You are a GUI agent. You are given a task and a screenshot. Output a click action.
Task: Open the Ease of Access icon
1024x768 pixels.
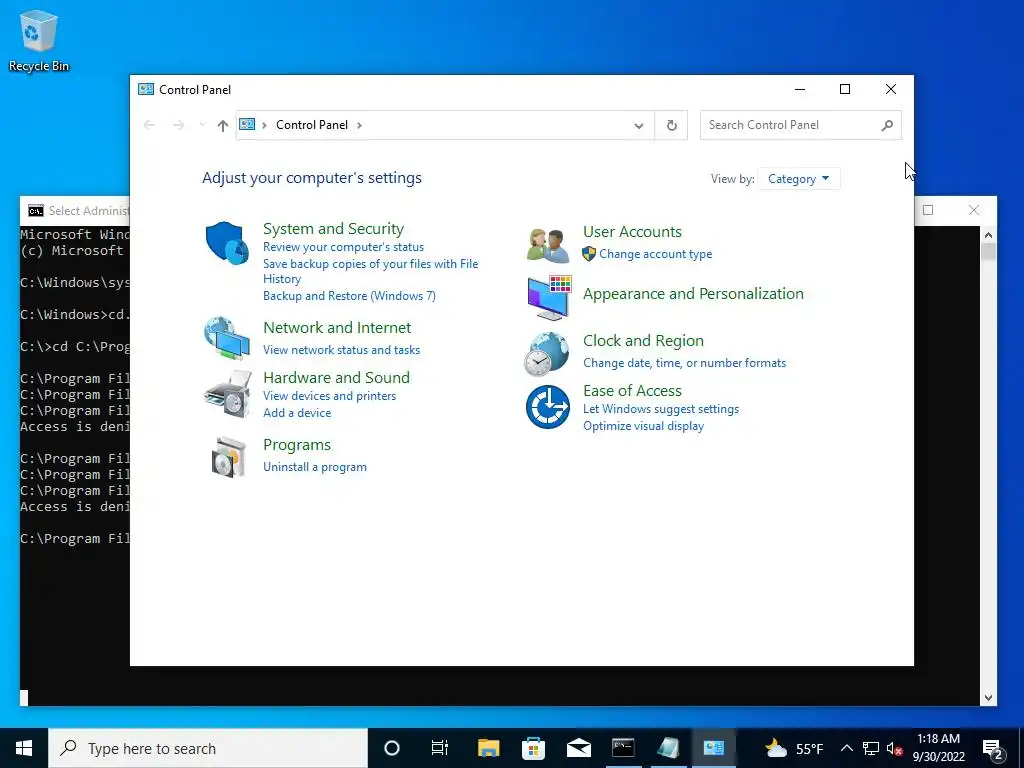point(548,407)
